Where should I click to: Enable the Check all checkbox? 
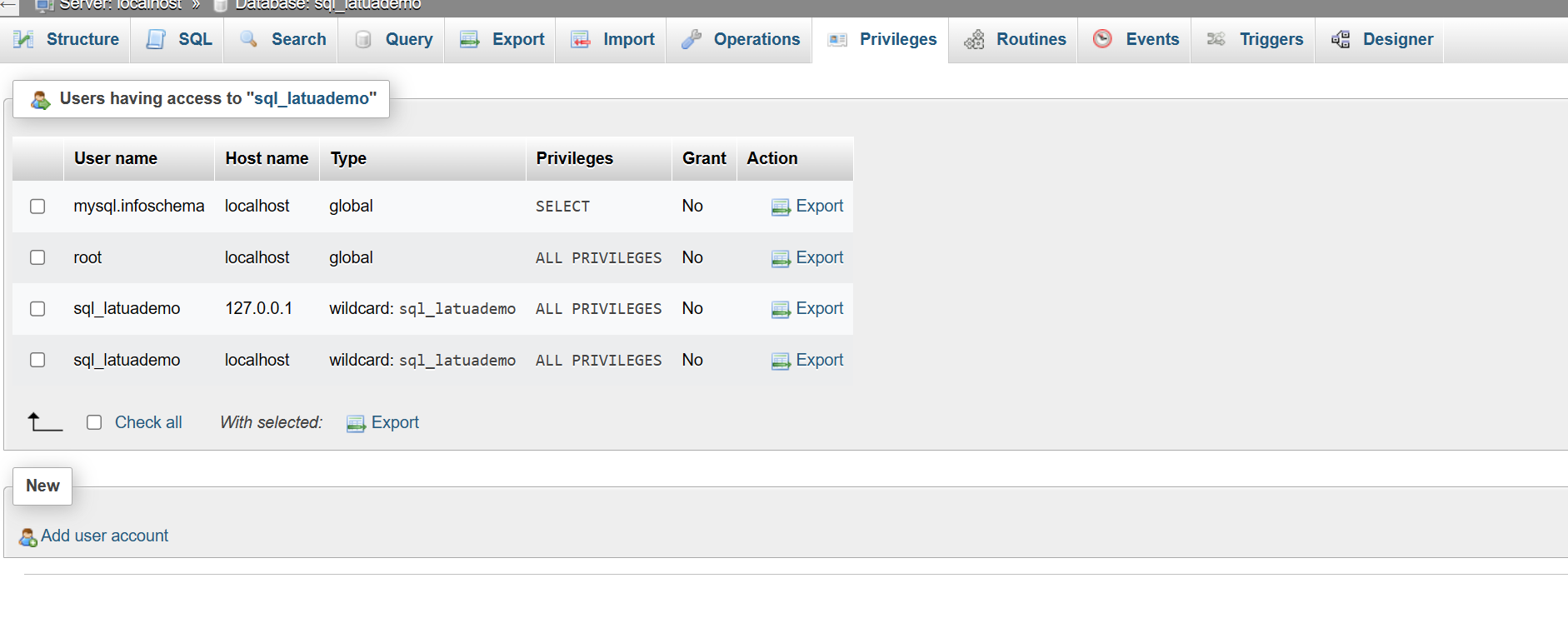(x=94, y=422)
